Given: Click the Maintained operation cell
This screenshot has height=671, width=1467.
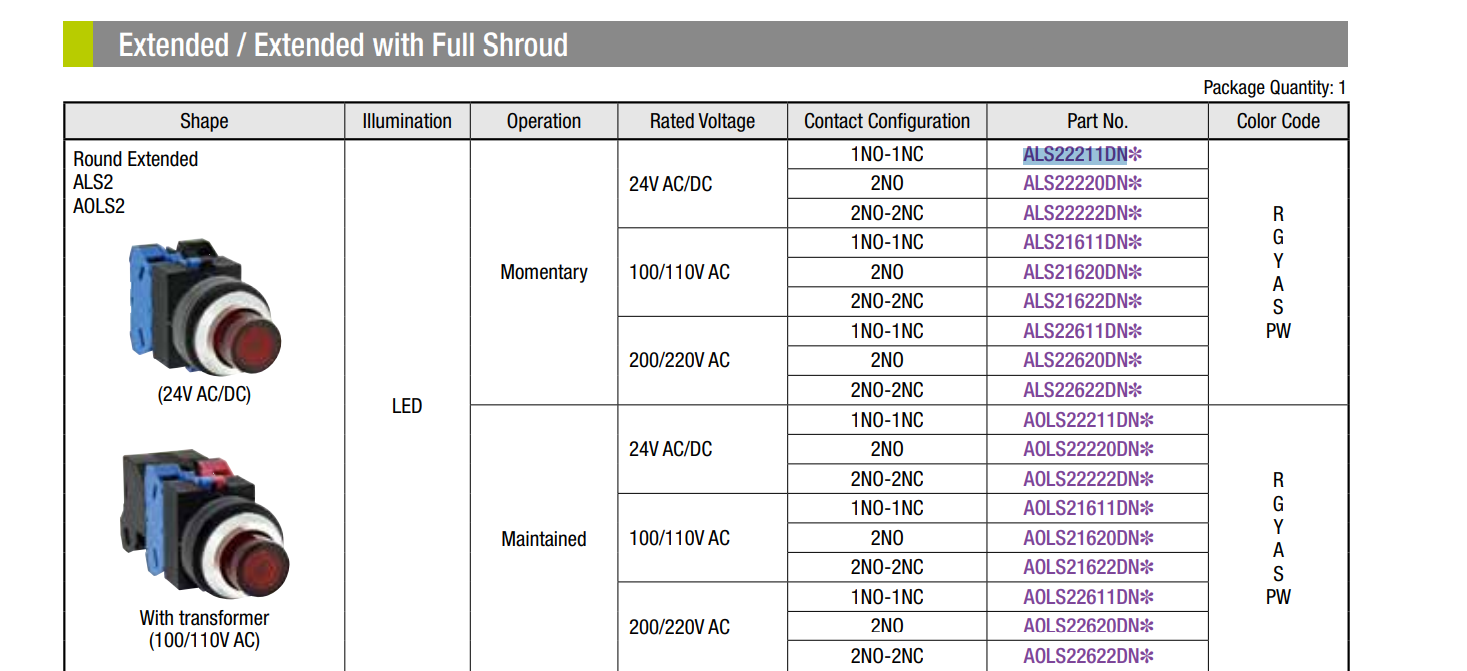Looking at the screenshot, I should pos(544,539).
